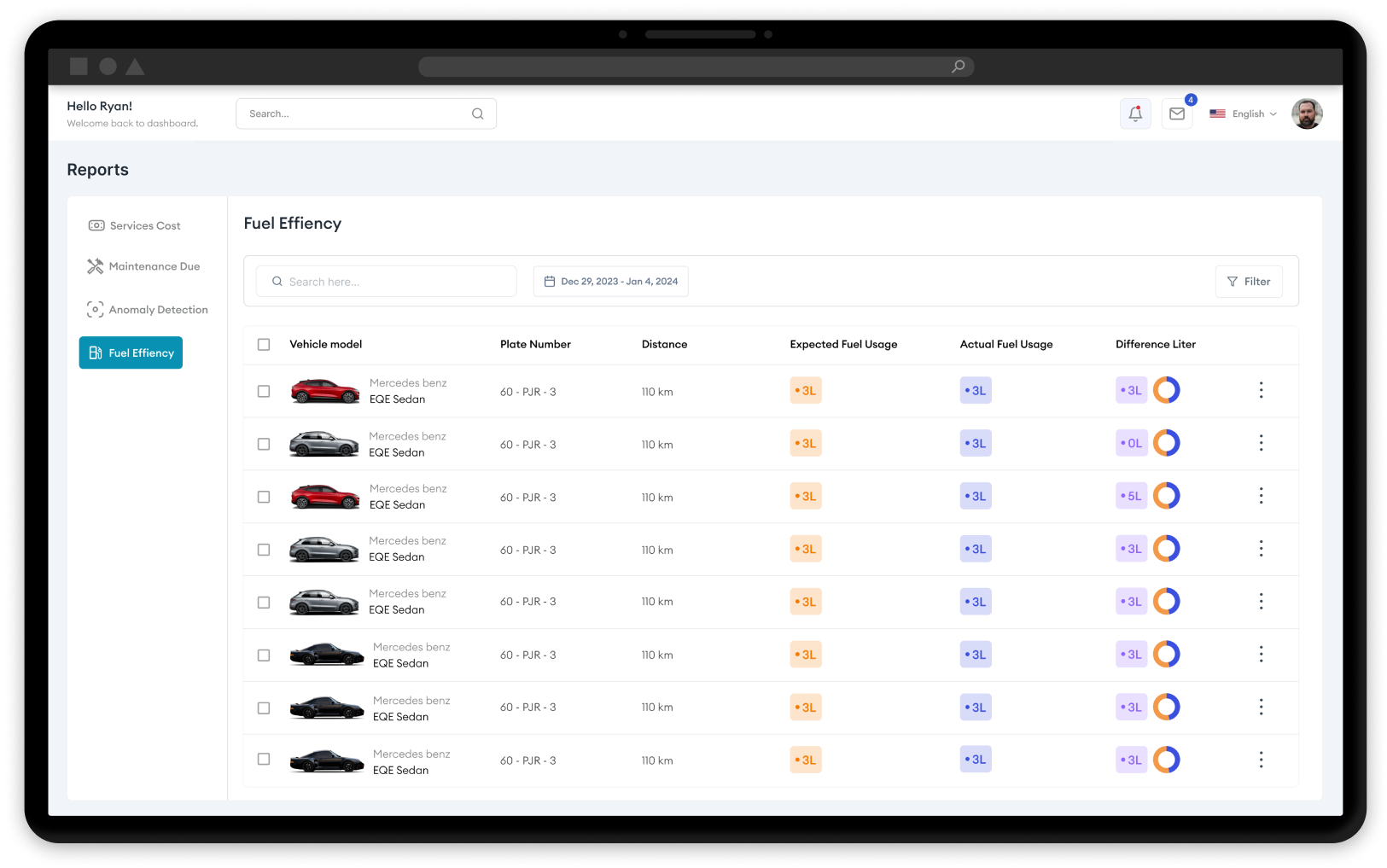Open three-dot menu for last vehicle row
Screen dimensions: 1387x868
(x=1261, y=760)
